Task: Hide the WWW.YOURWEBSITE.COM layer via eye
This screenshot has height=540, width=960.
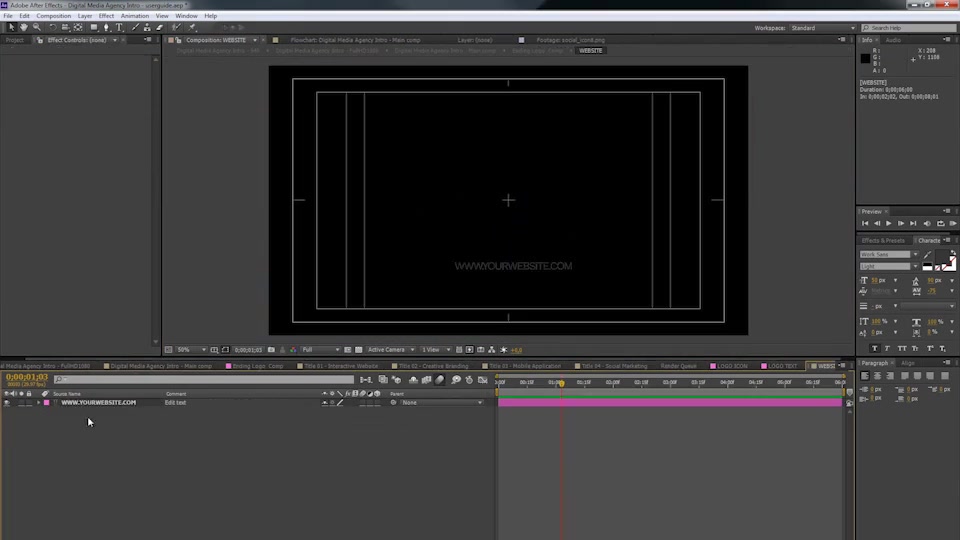Action: 7,403
